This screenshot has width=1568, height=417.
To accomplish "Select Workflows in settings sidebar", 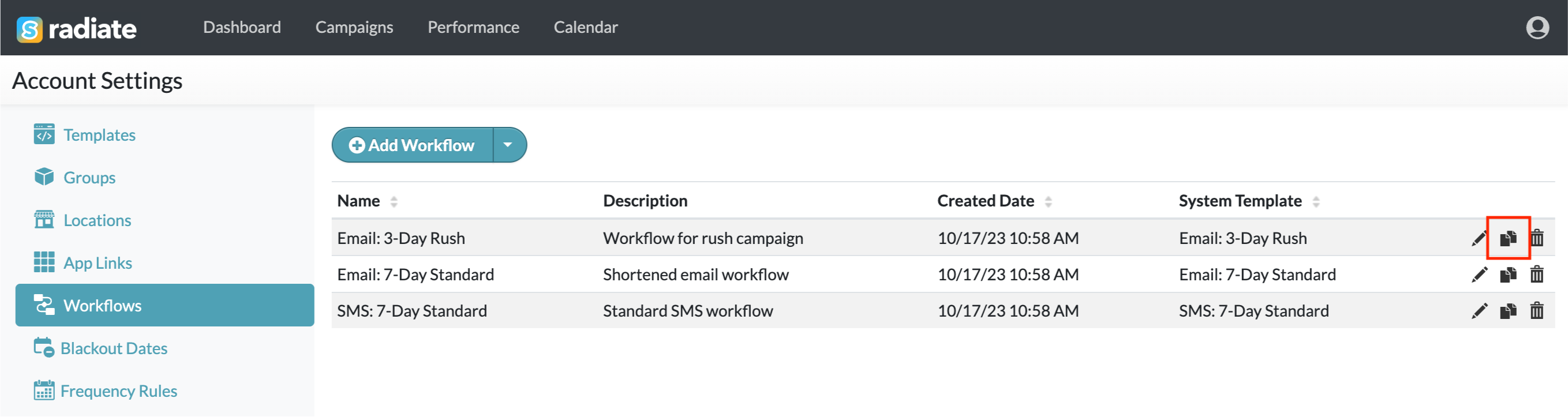I will (x=164, y=305).
